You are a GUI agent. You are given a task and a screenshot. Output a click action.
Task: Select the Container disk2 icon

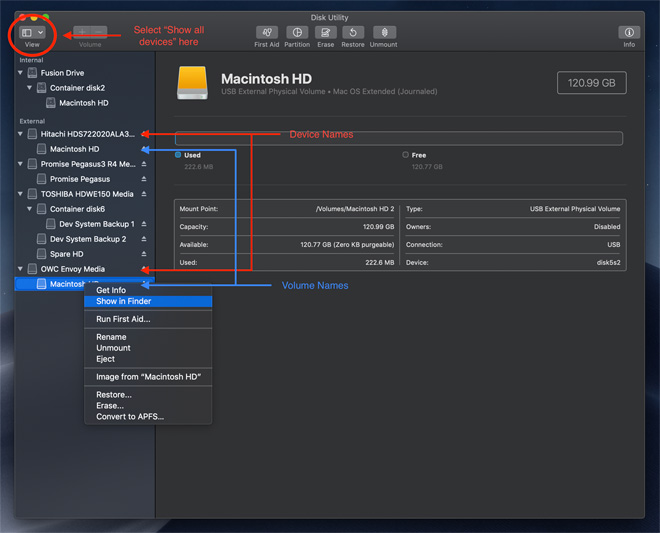click(x=41, y=88)
